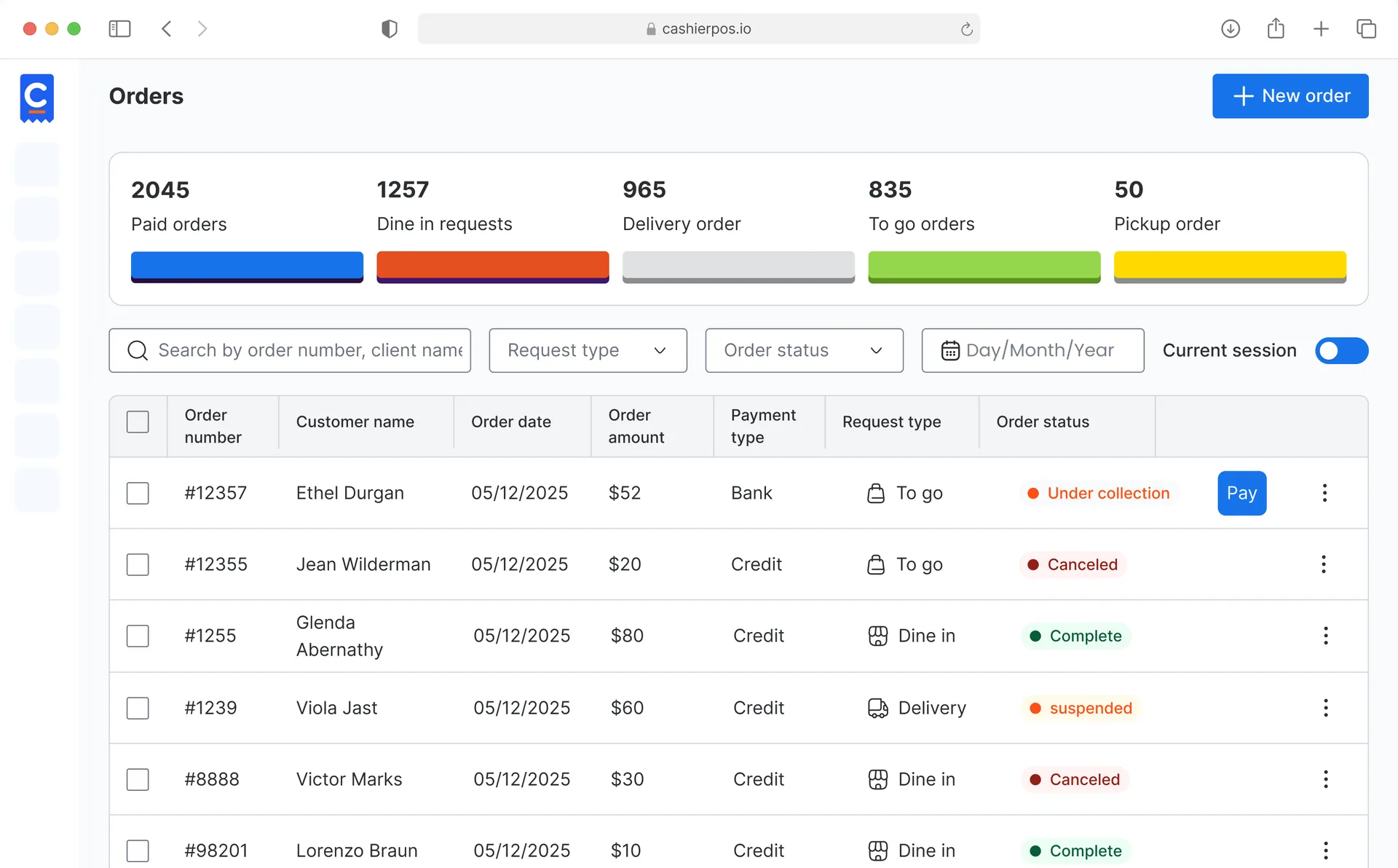The width and height of the screenshot is (1398, 868).
Task: Focus the order search field
Action: [290, 350]
